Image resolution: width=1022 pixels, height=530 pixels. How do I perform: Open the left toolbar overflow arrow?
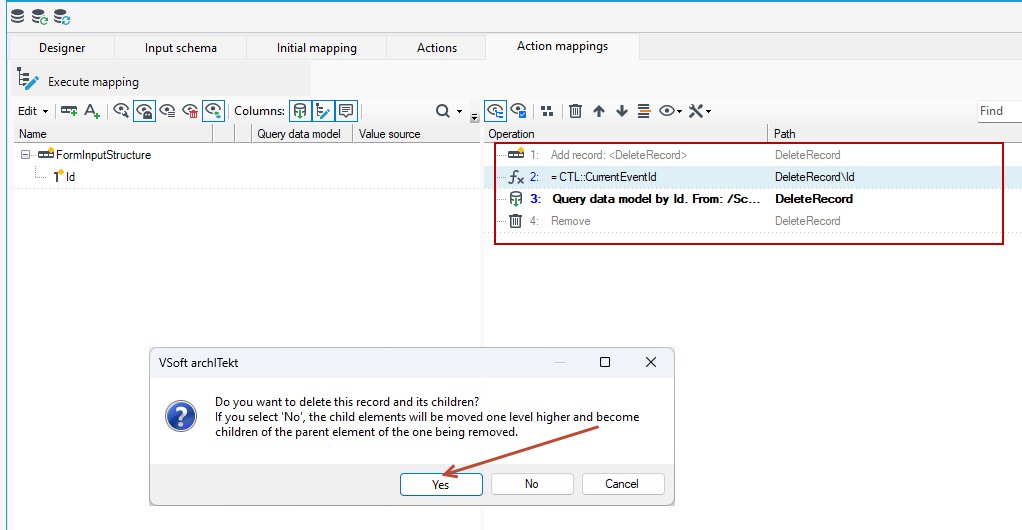click(x=474, y=118)
